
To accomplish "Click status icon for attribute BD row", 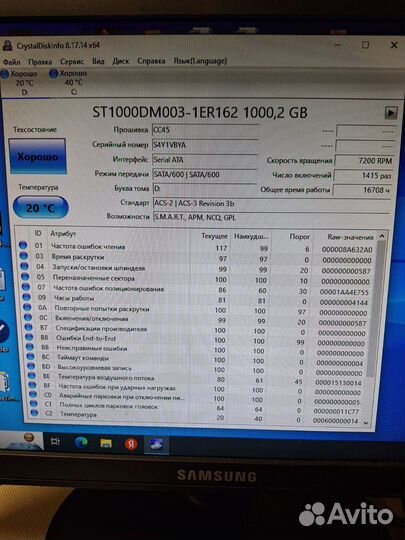I will coord(31,366).
